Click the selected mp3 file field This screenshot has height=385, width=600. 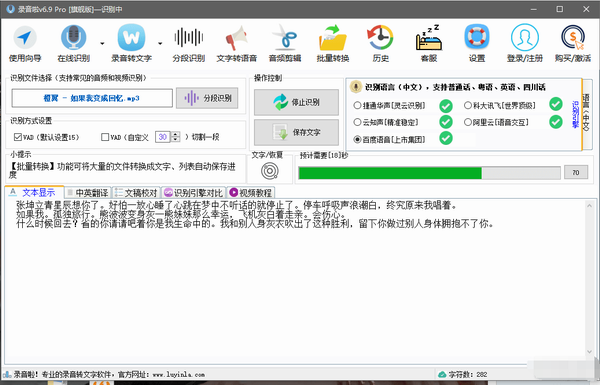pos(92,98)
